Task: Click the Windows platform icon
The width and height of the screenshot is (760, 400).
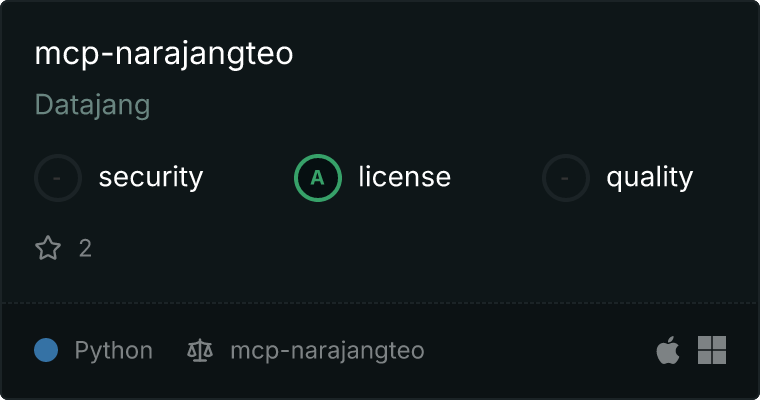Action: pos(712,350)
